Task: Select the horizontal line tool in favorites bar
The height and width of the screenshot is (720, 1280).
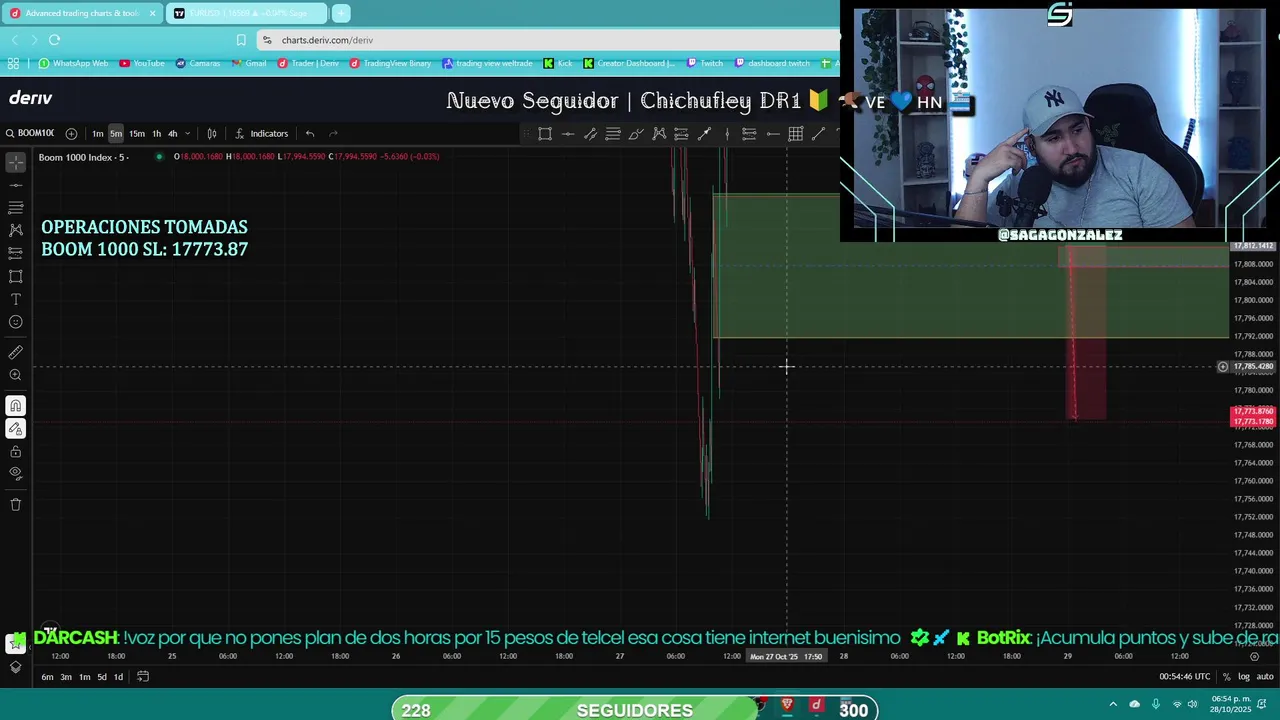Action: click(568, 134)
